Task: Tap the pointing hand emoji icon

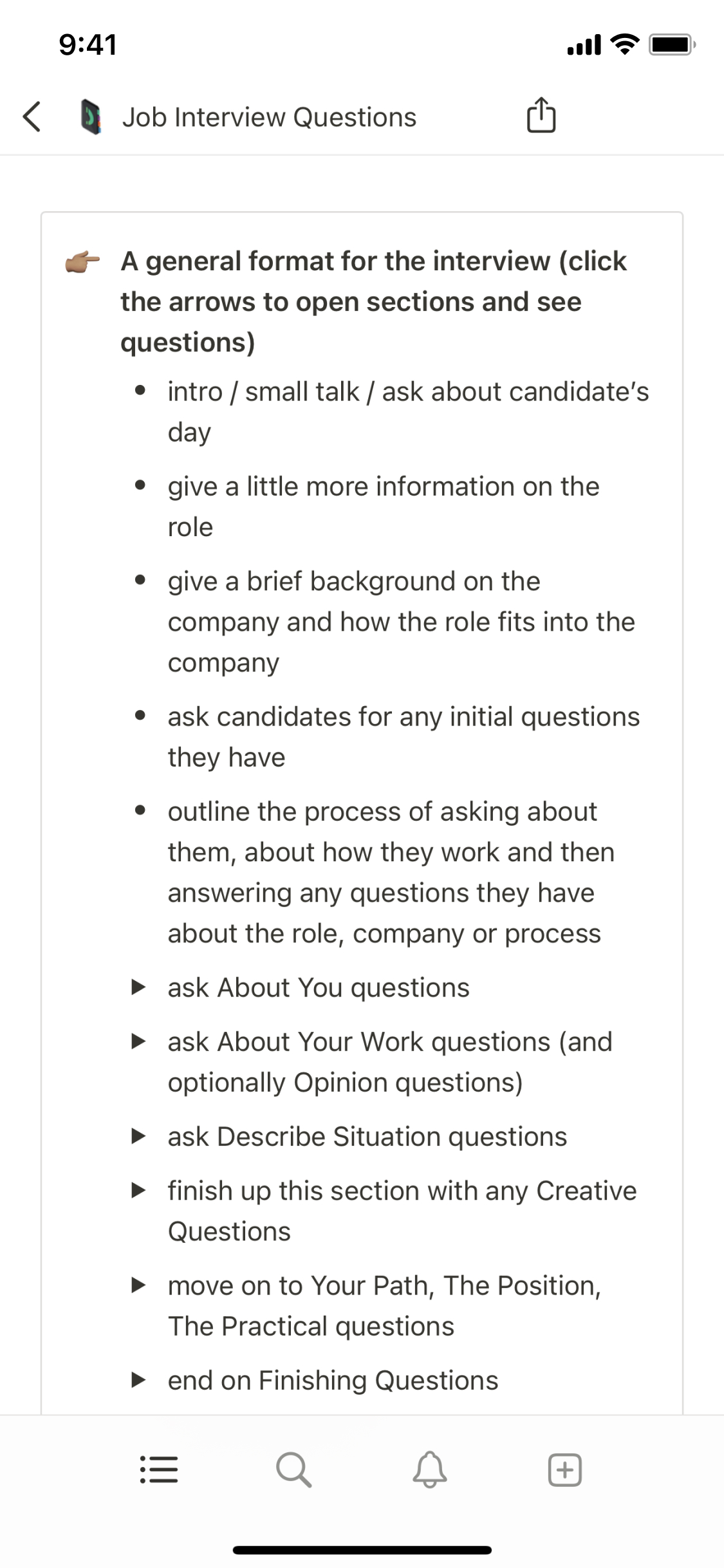Action: 82,262
